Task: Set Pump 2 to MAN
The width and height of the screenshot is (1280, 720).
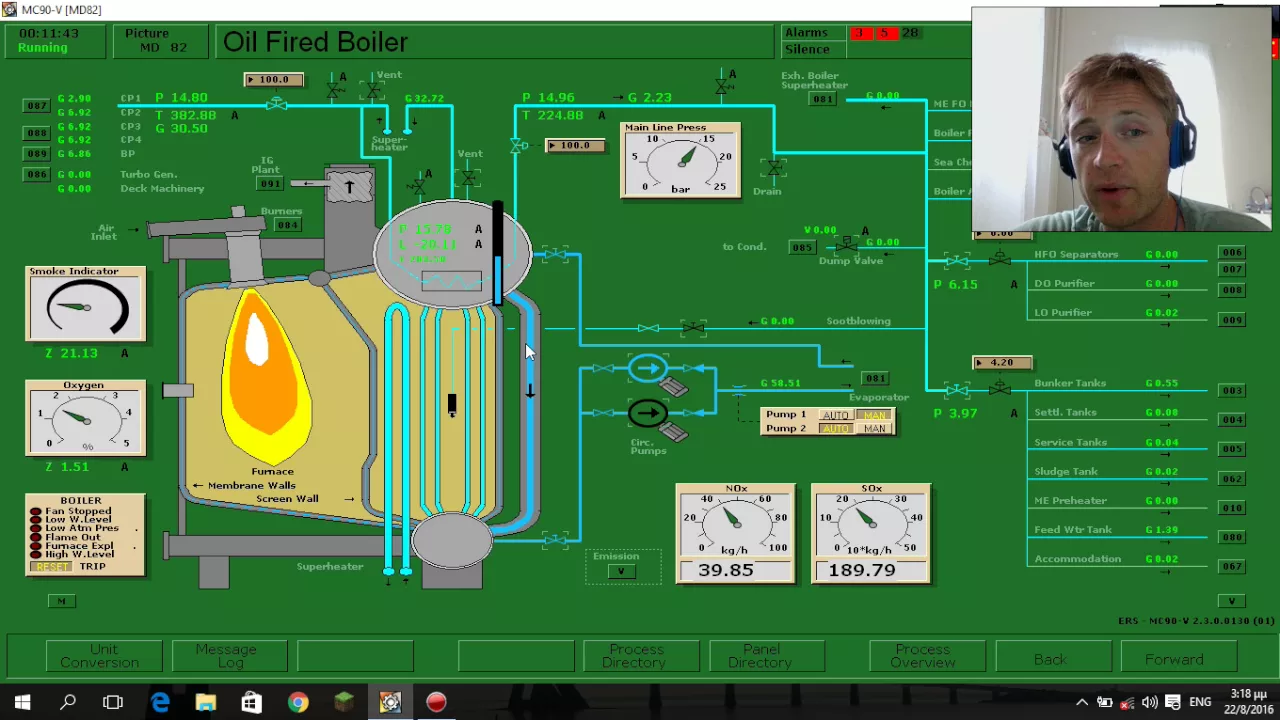Action: [874, 429]
